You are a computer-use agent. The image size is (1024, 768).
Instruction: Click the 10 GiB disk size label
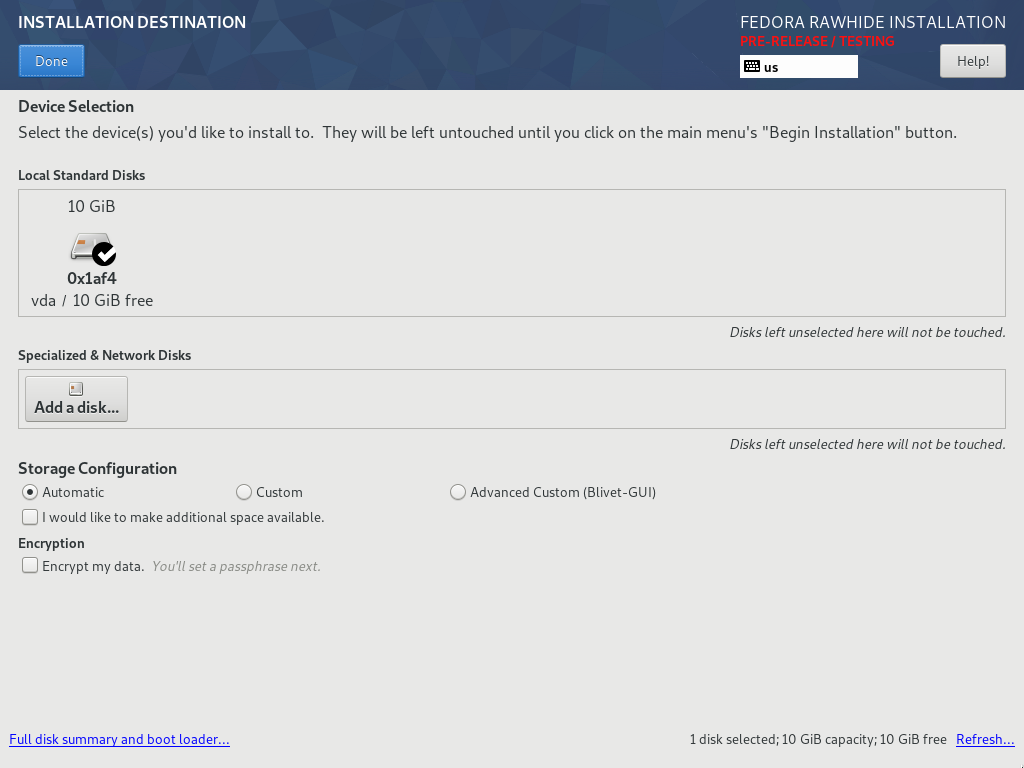click(91, 206)
